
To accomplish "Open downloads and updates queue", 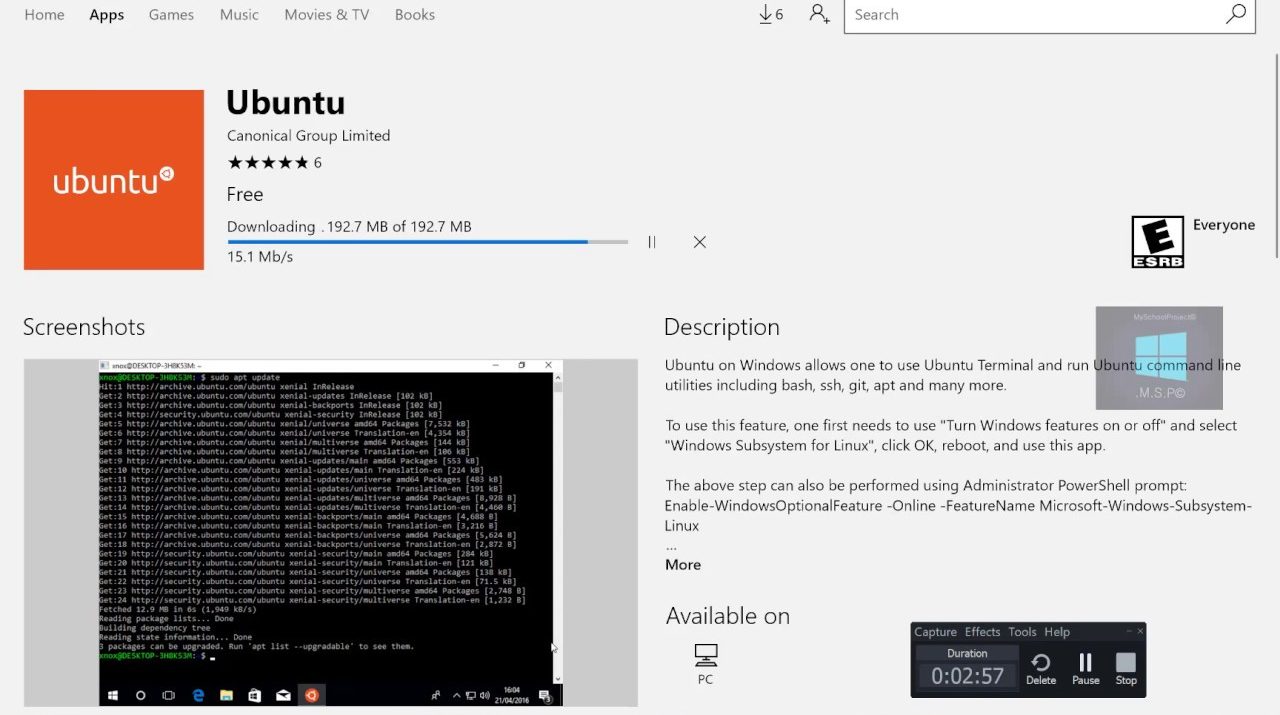I will click(770, 15).
